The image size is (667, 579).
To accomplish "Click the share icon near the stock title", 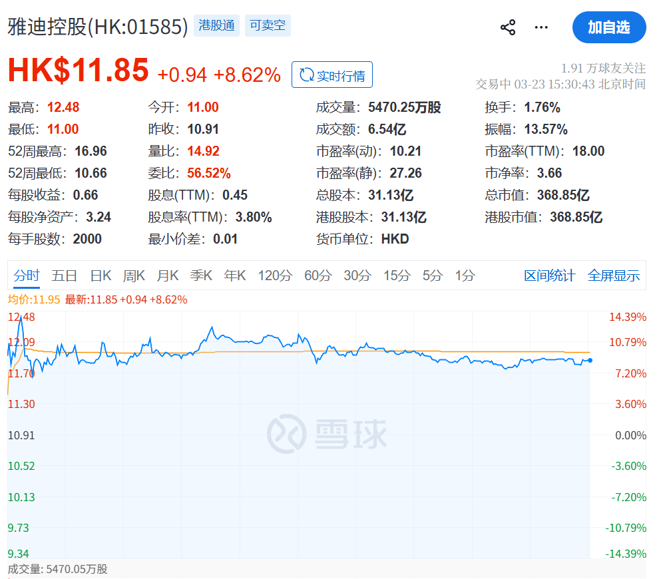I will [508, 27].
